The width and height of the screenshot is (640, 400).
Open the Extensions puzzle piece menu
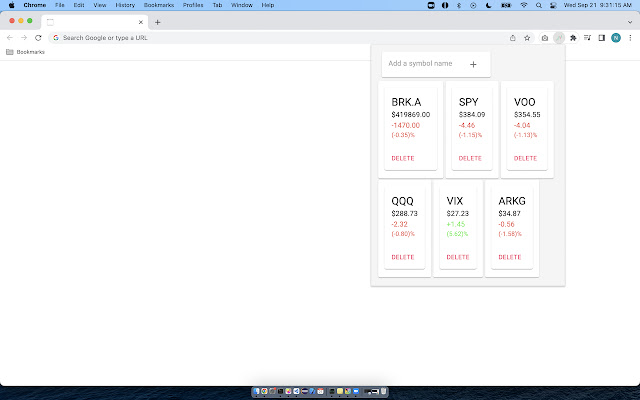tap(573, 38)
